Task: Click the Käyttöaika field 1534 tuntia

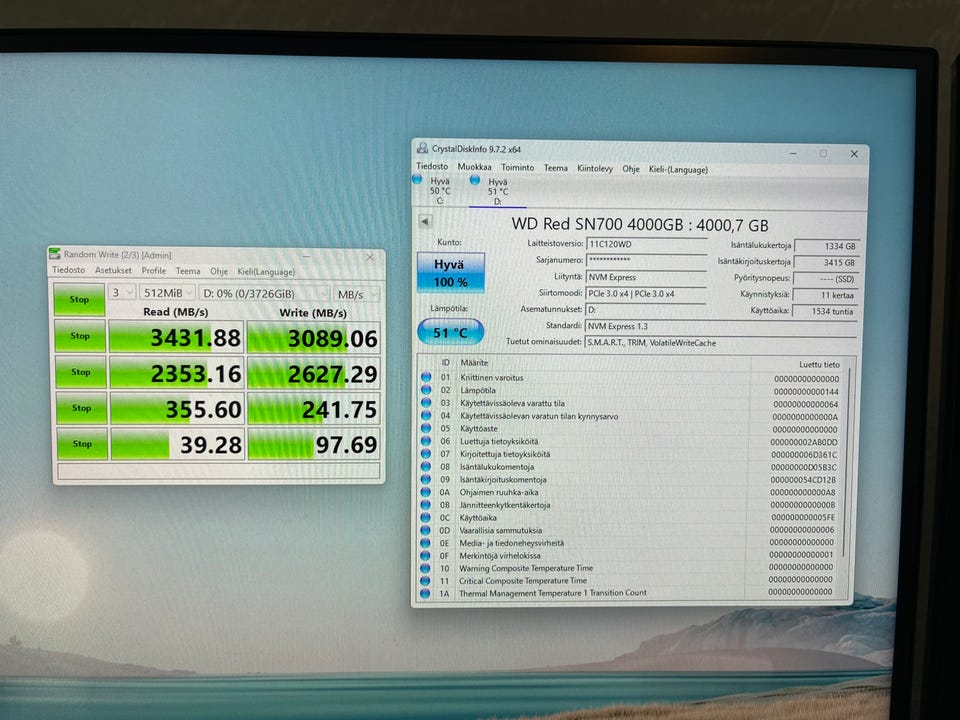Action: [x=826, y=311]
